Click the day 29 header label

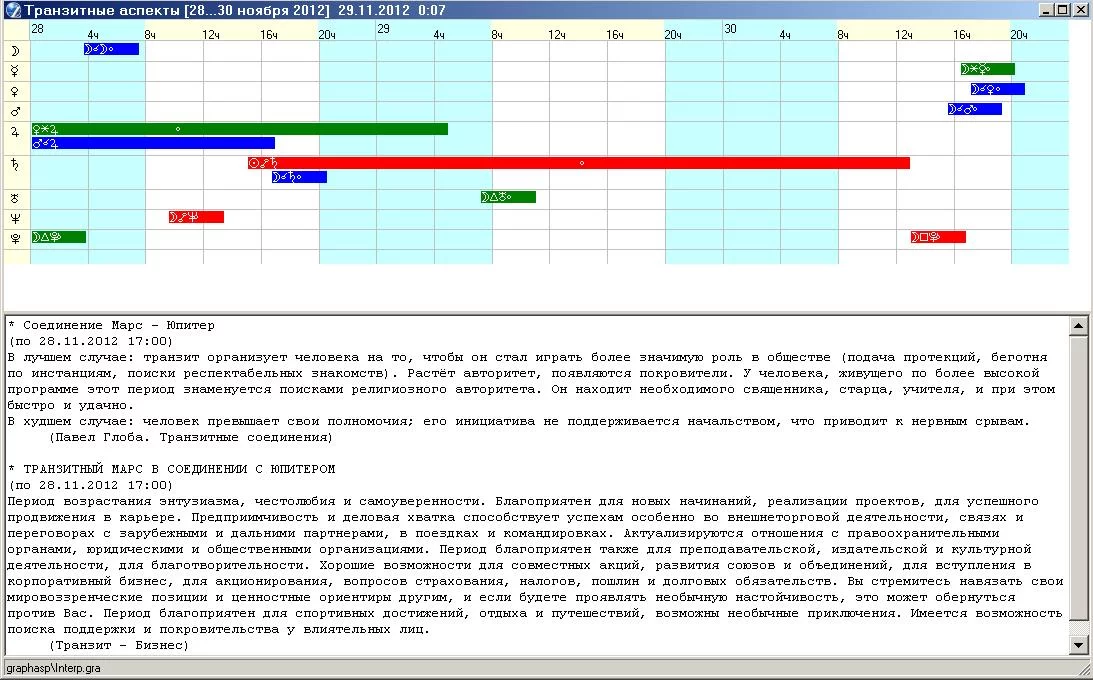pyautogui.click(x=383, y=29)
